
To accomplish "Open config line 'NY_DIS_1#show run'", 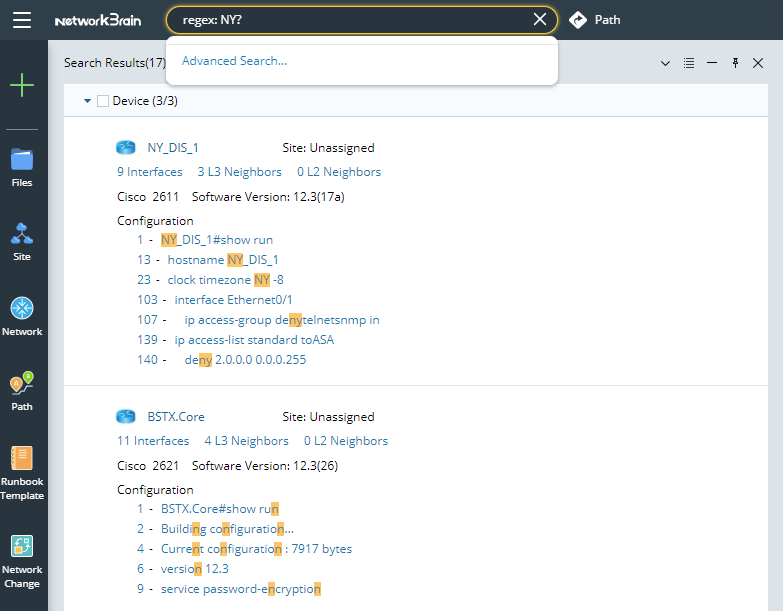I will point(217,240).
